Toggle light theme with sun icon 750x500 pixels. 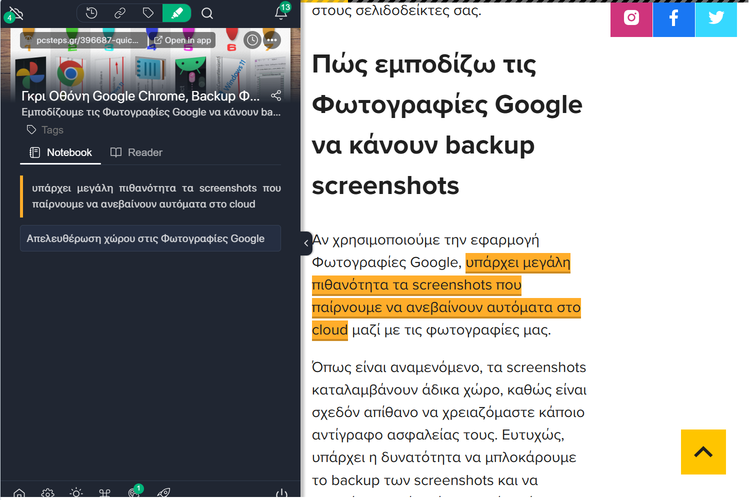(x=76, y=493)
